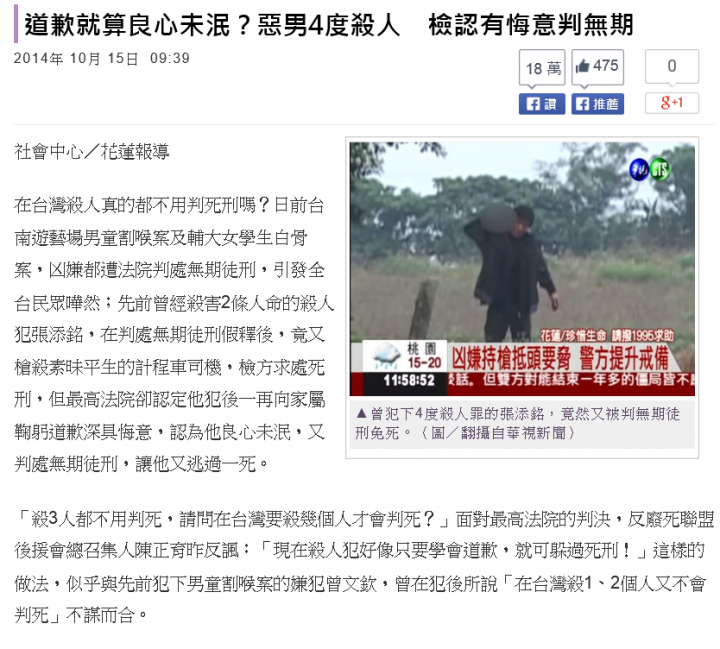Click the Google g+1 button
The width and height of the screenshot is (720, 649).
click(x=672, y=103)
